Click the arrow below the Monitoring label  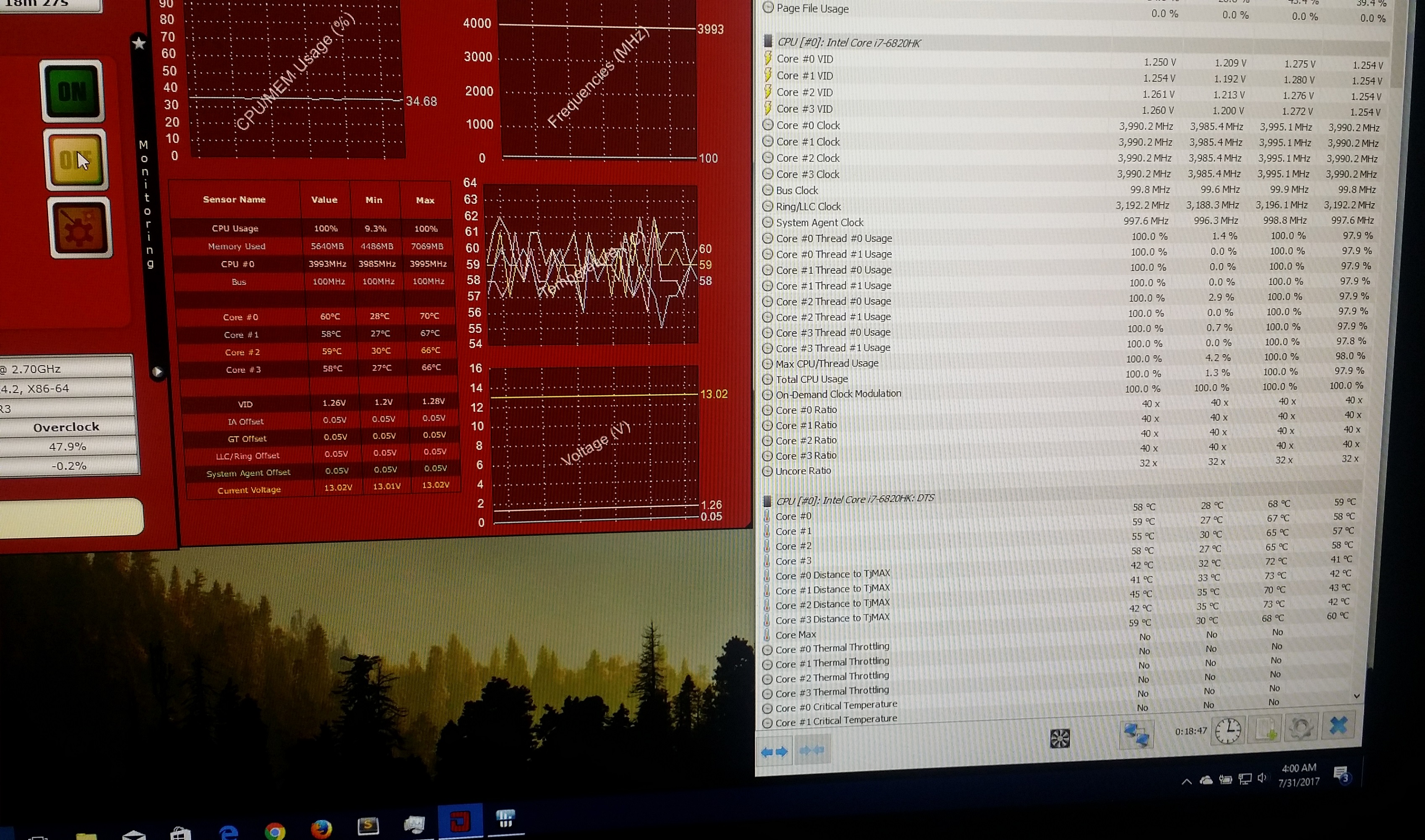click(x=158, y=371)
